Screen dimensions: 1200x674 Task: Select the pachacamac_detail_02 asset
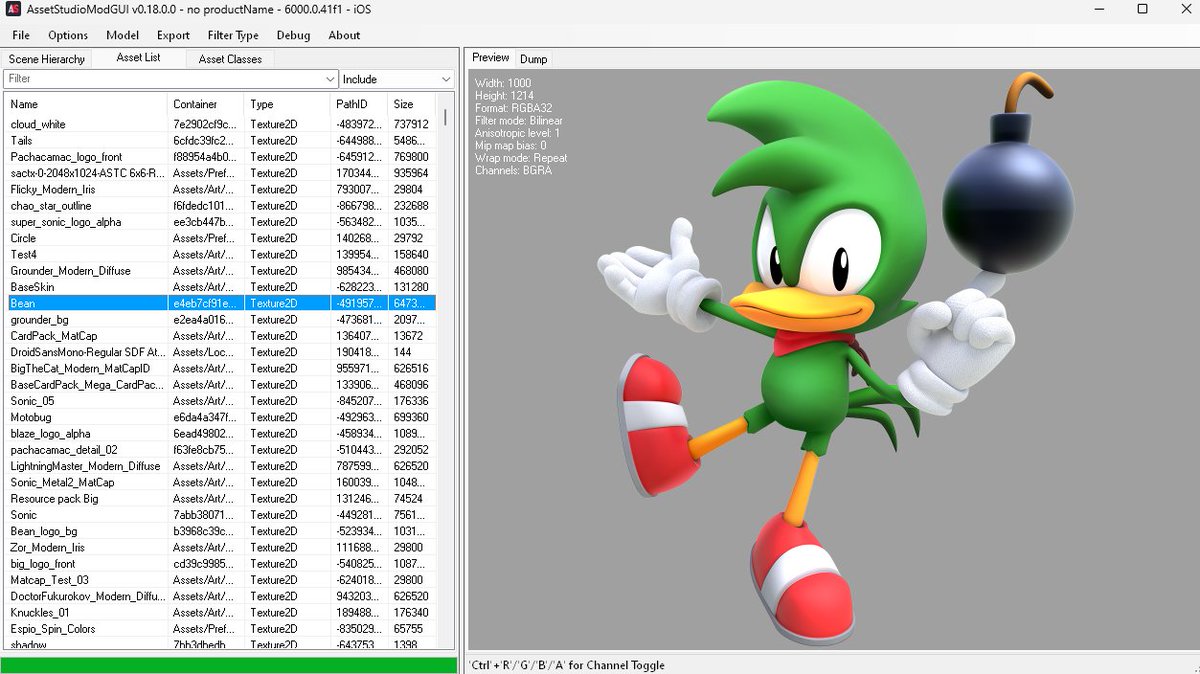(x=220, y=450)
